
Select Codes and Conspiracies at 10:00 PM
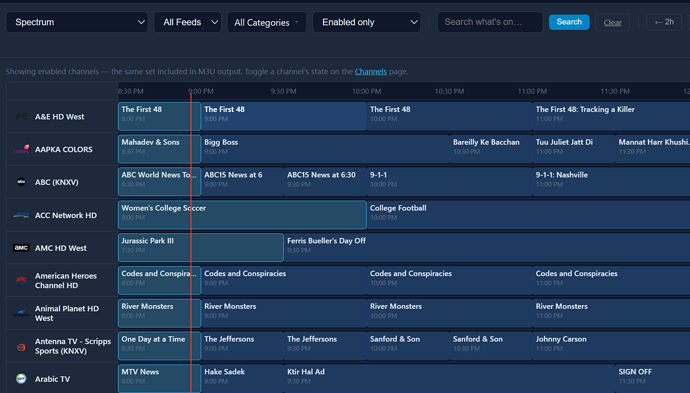pos(449,280)
